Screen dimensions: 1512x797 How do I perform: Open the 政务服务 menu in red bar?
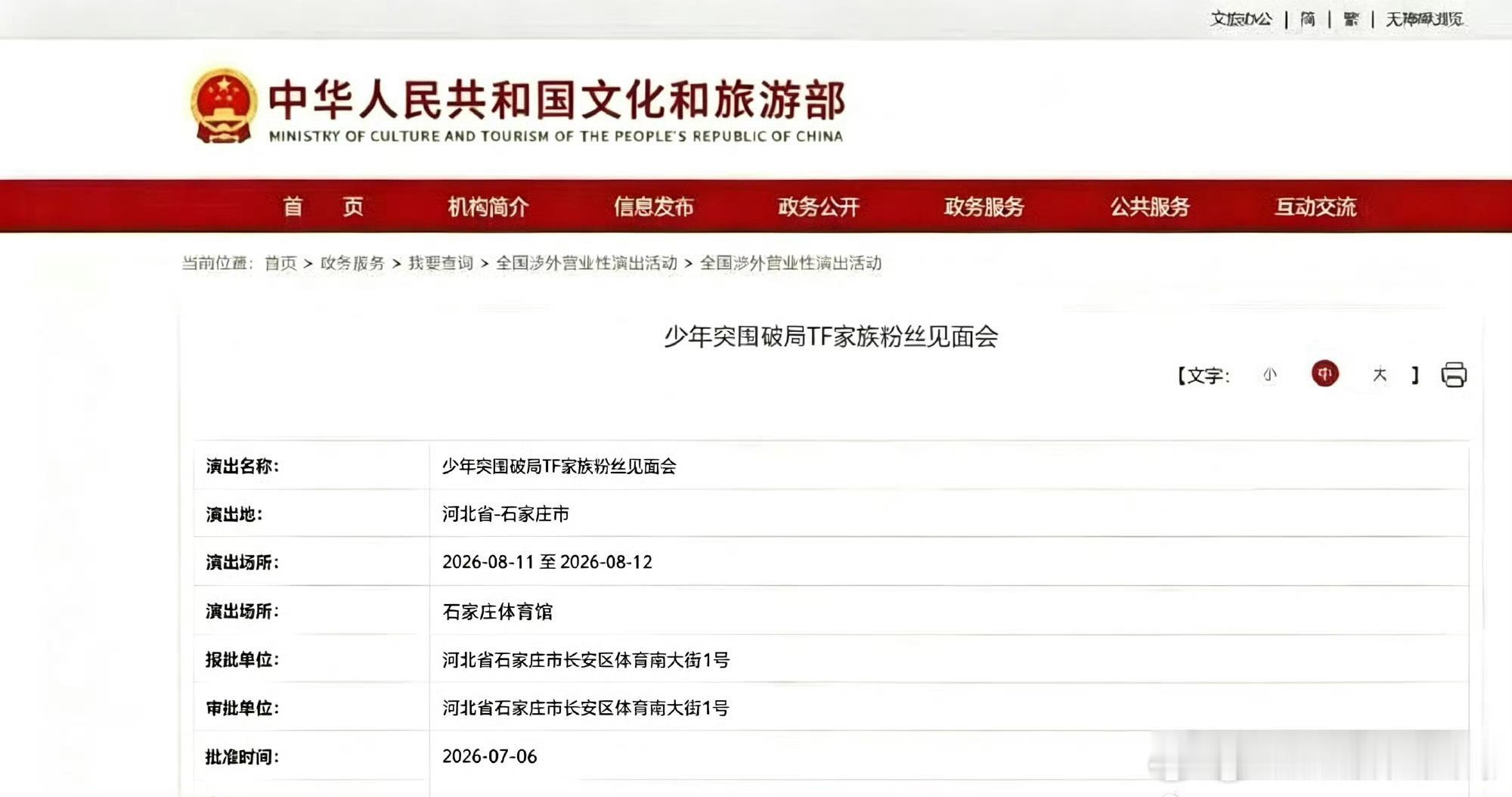(984, 206)
